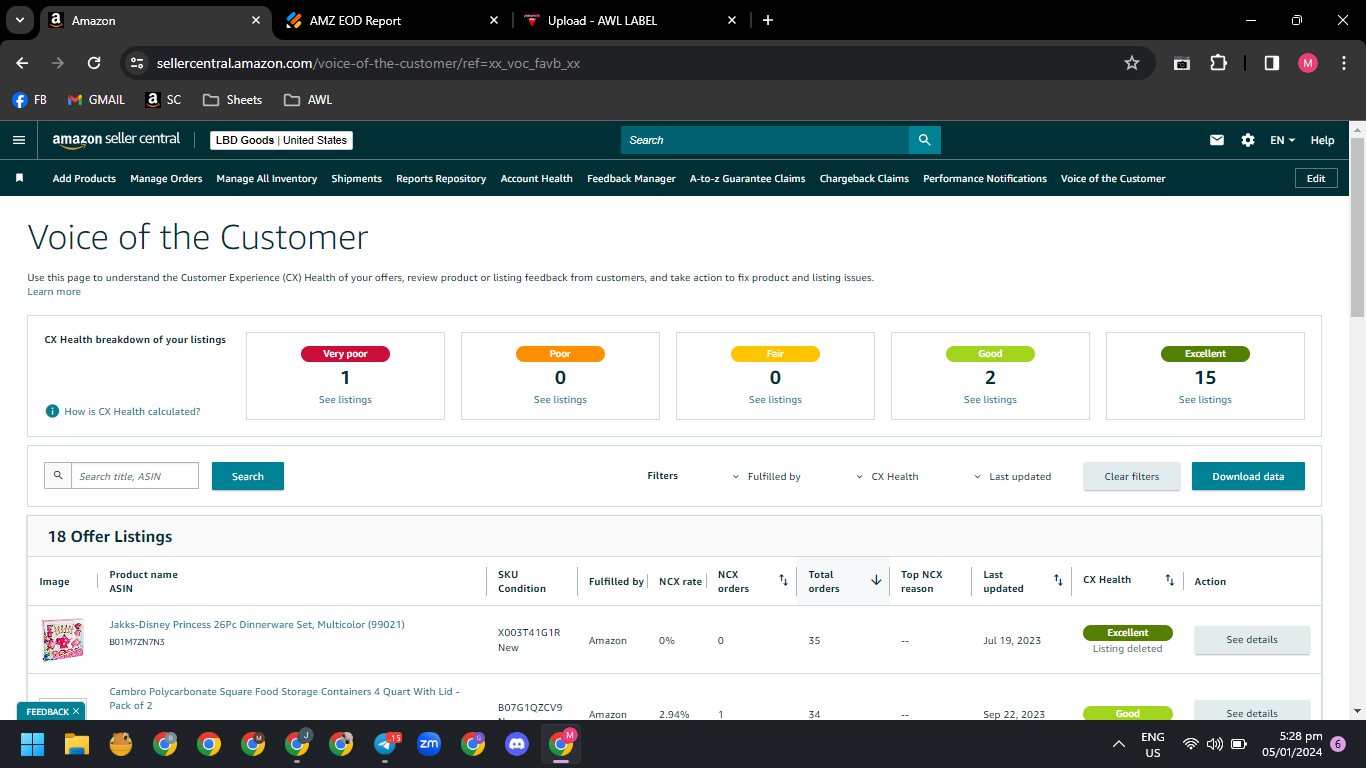Open the Jakks-Disney Princess 26Pc Dinnerware Set link

[x=257, y=625]
